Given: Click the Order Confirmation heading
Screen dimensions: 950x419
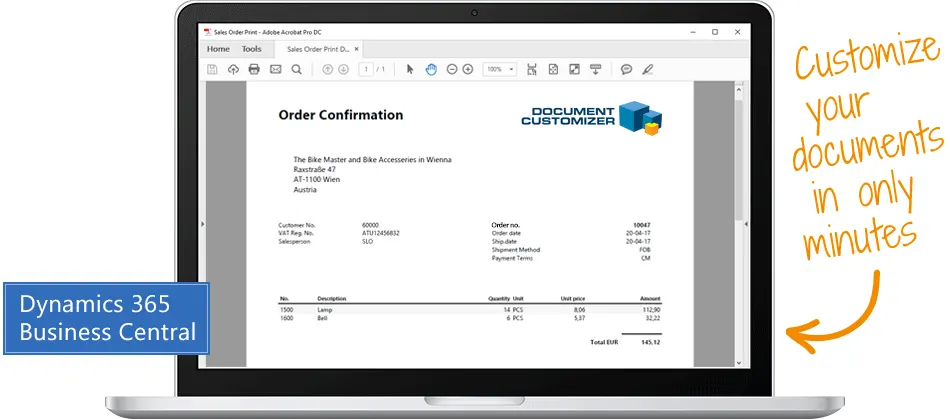Looking at the screenshot, I should (340, 115).
